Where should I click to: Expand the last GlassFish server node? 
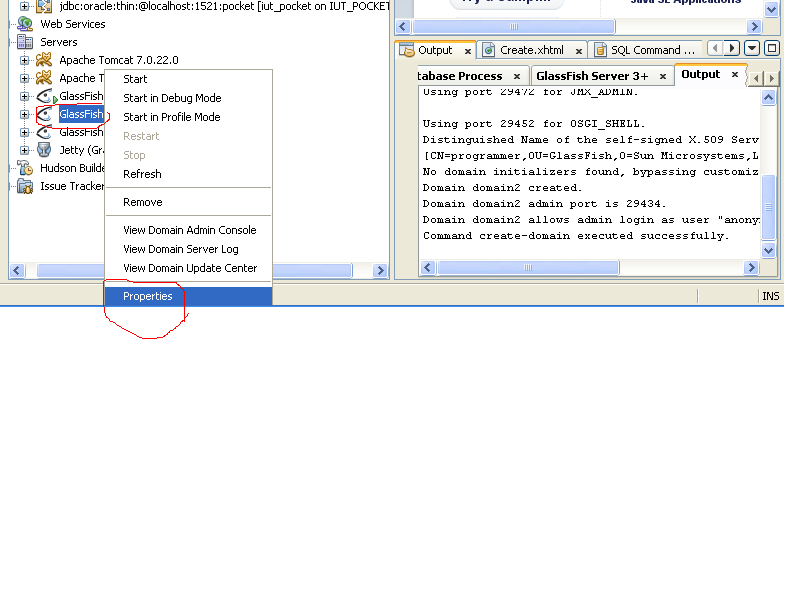click(24, 133)
